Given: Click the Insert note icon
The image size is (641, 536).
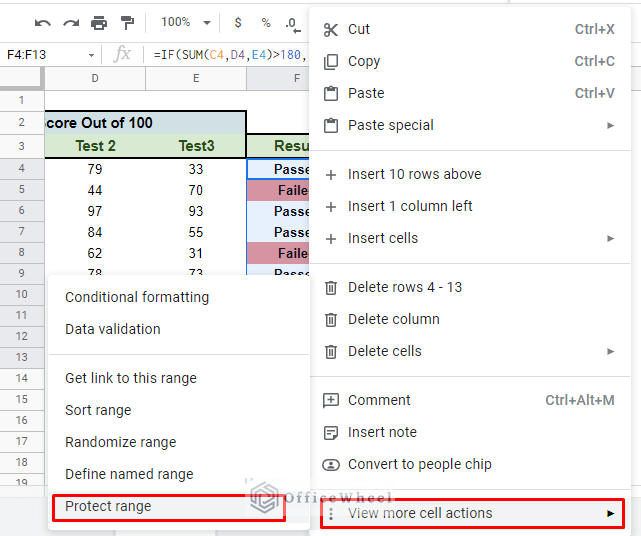Looking at the screenshot, I should [331, 433].
